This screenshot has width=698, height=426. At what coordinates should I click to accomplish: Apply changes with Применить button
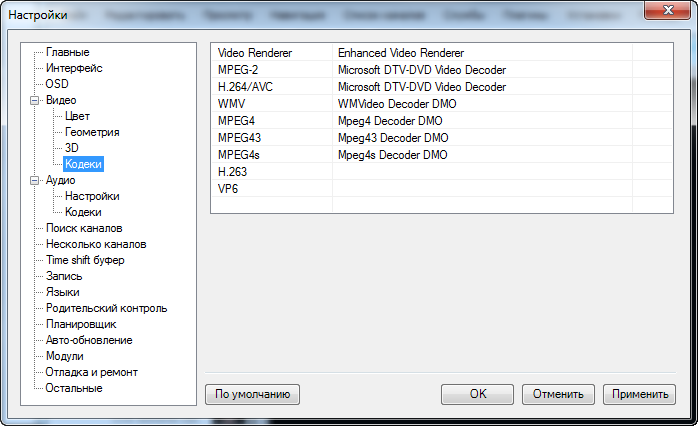642,394
